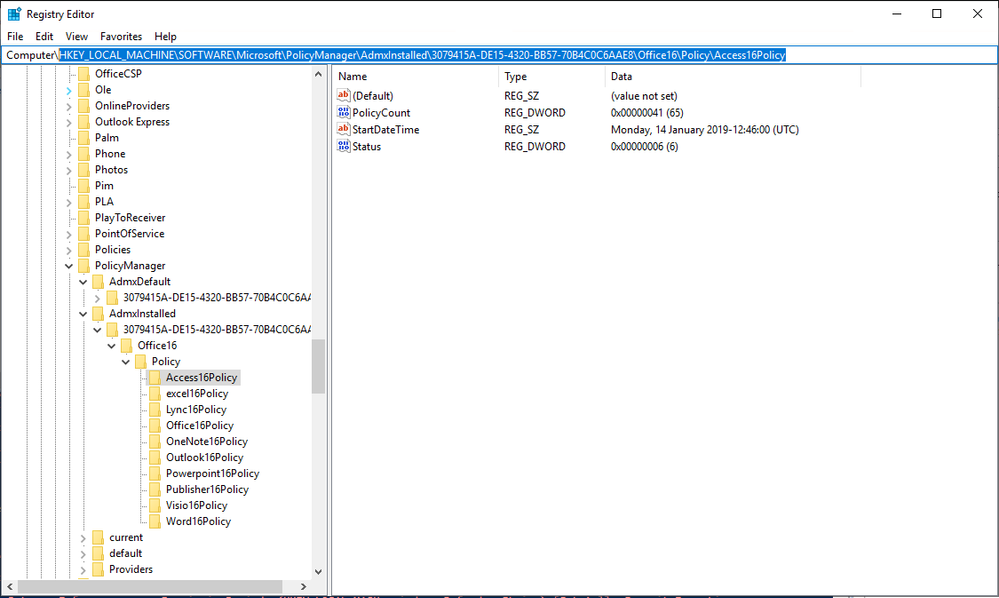Expand the 3079415A key under AdmxDefault
The width and height of the screenshot is (999, 598).
pos(97,298)
